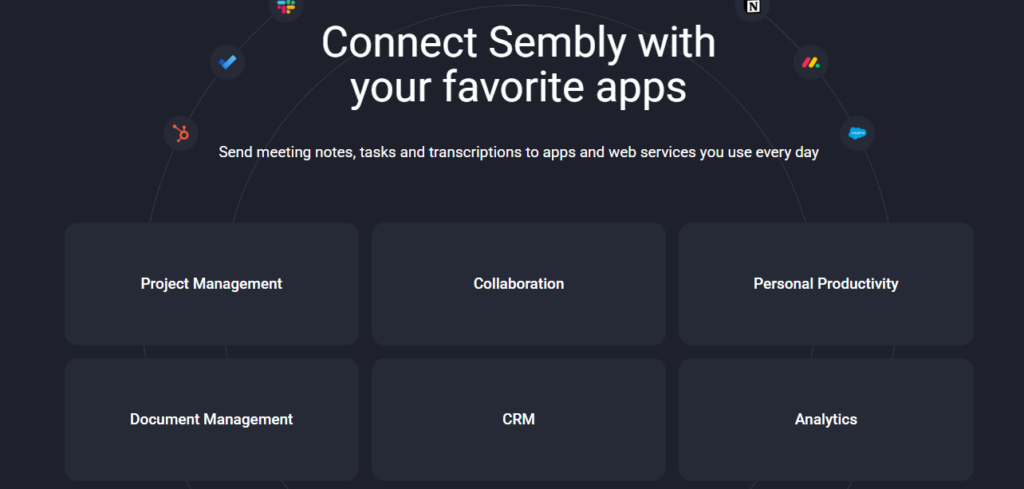
Task: Click the Salesforce cloud icon
Action: click(x=857, y=133)
